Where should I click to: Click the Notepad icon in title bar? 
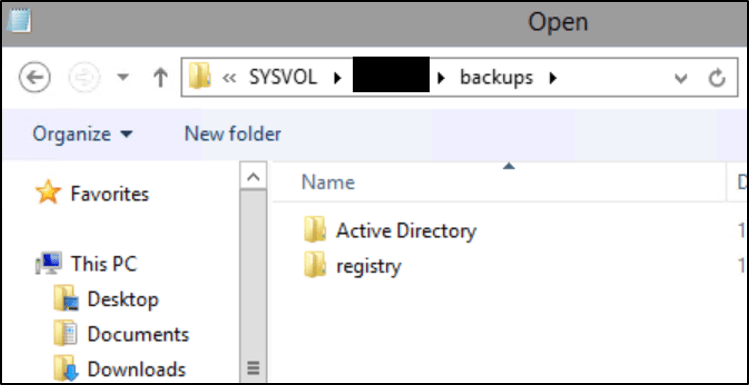(x=19, y=21)
